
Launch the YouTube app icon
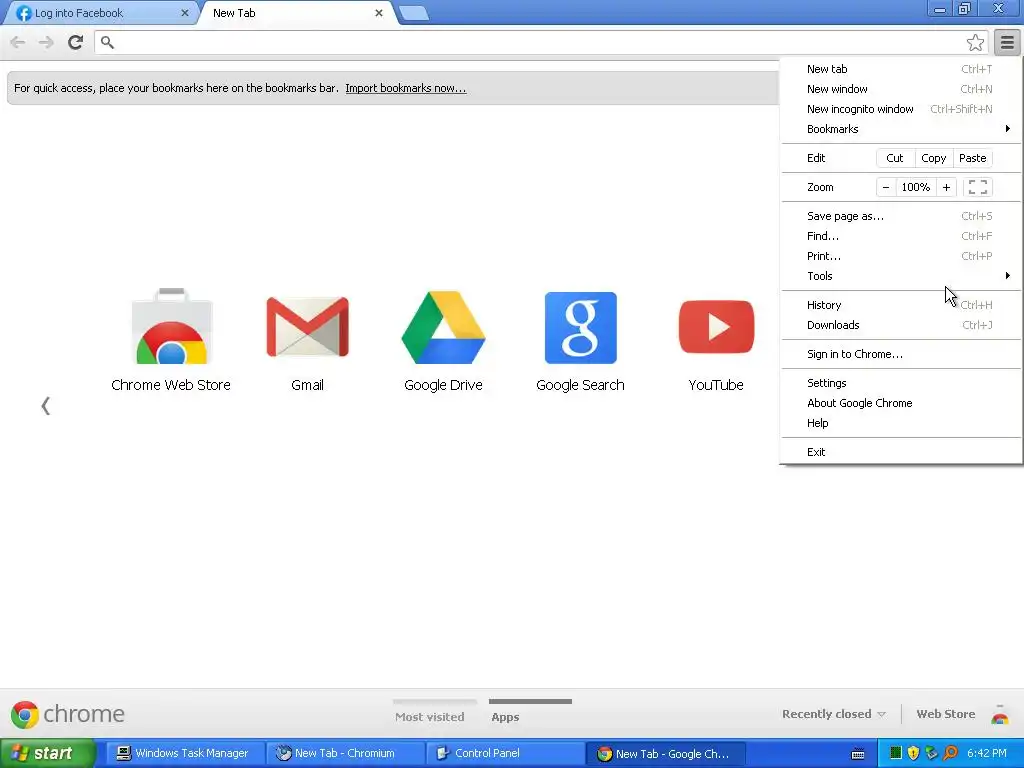[716, 327]
